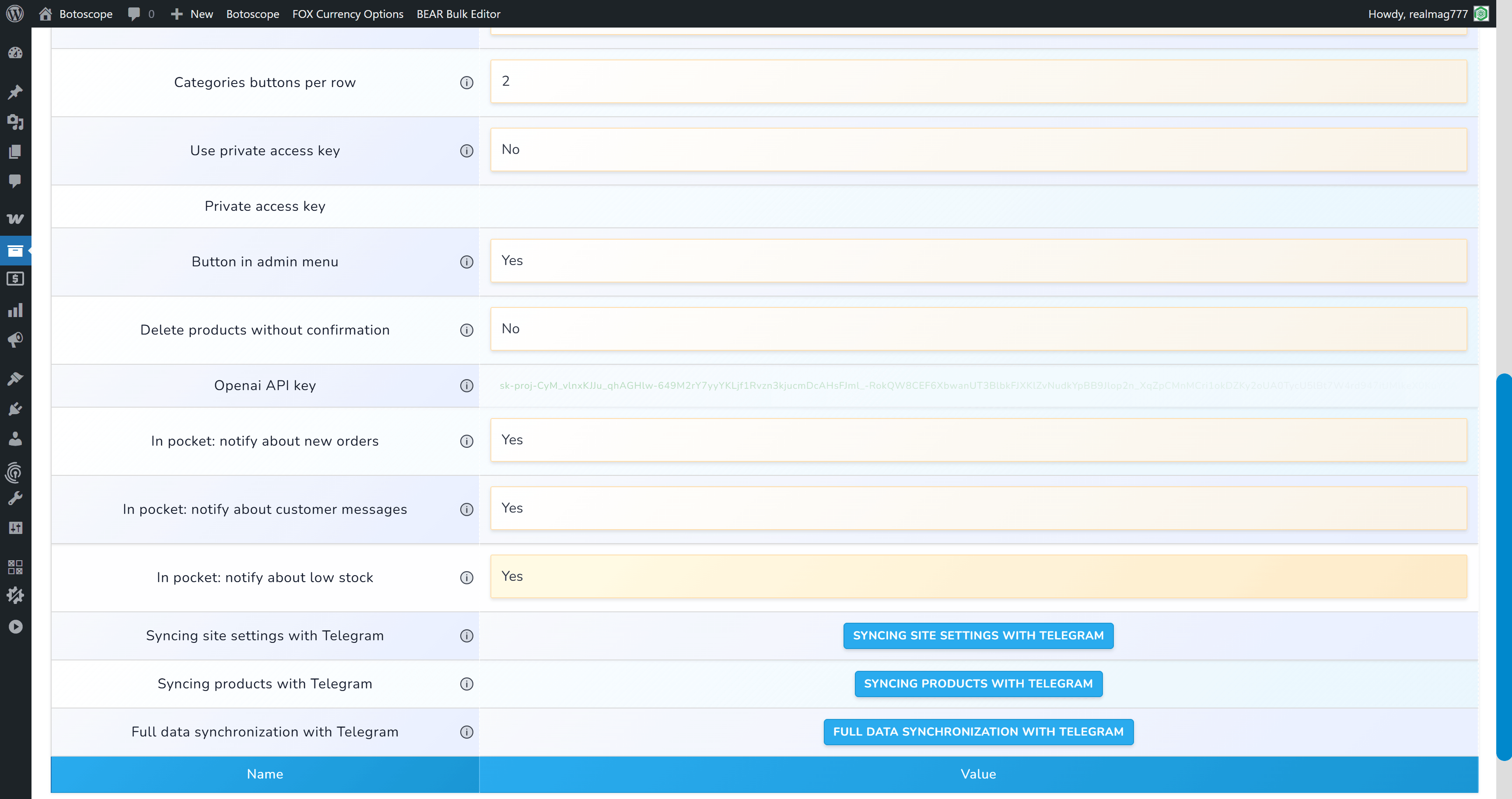Select the Posts pin icon in sidebar
The image size is (1512, 799).
[x=16, y=92]
